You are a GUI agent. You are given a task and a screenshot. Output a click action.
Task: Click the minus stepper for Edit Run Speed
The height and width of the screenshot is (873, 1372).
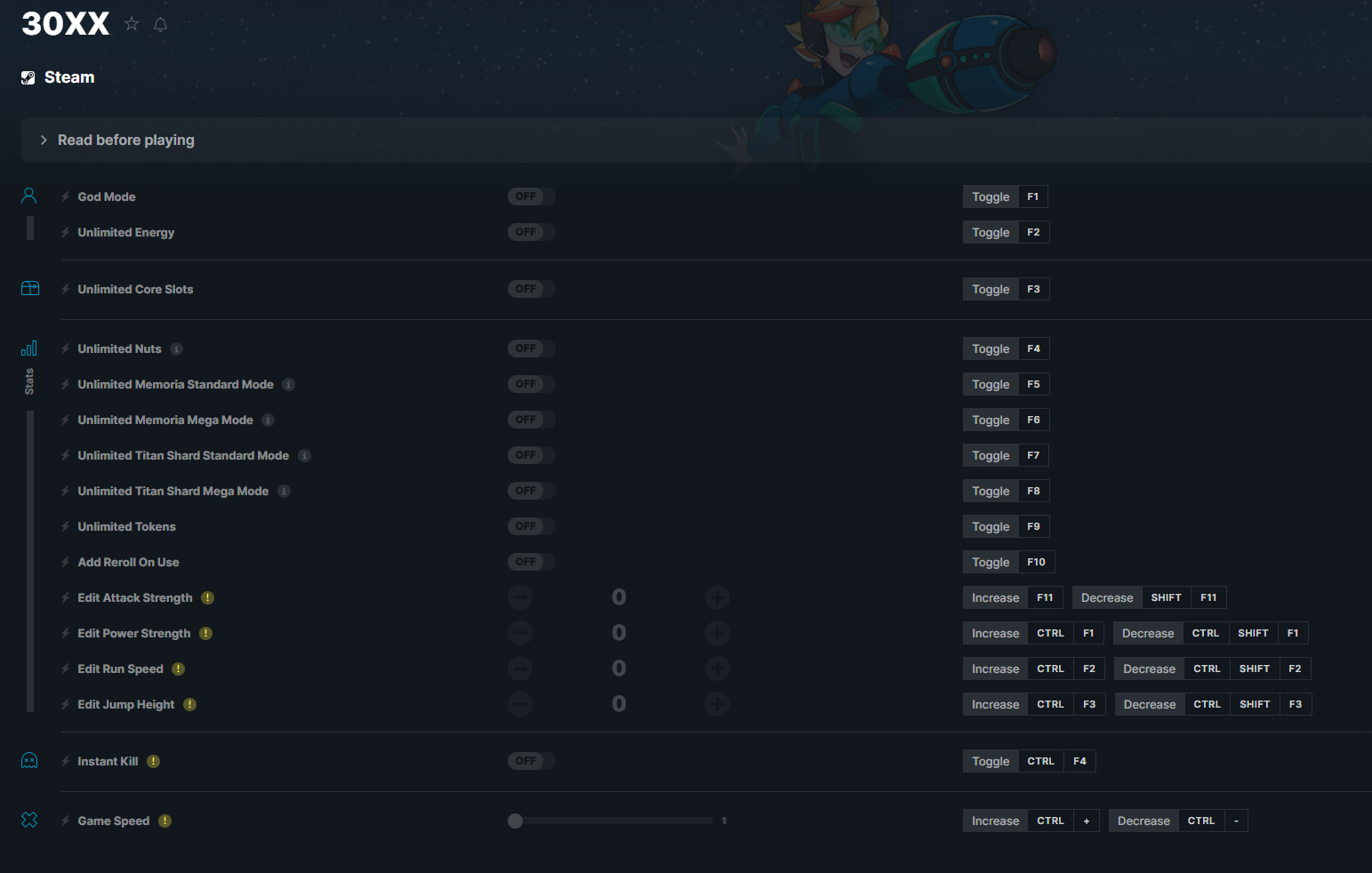(x=520, y=669)
